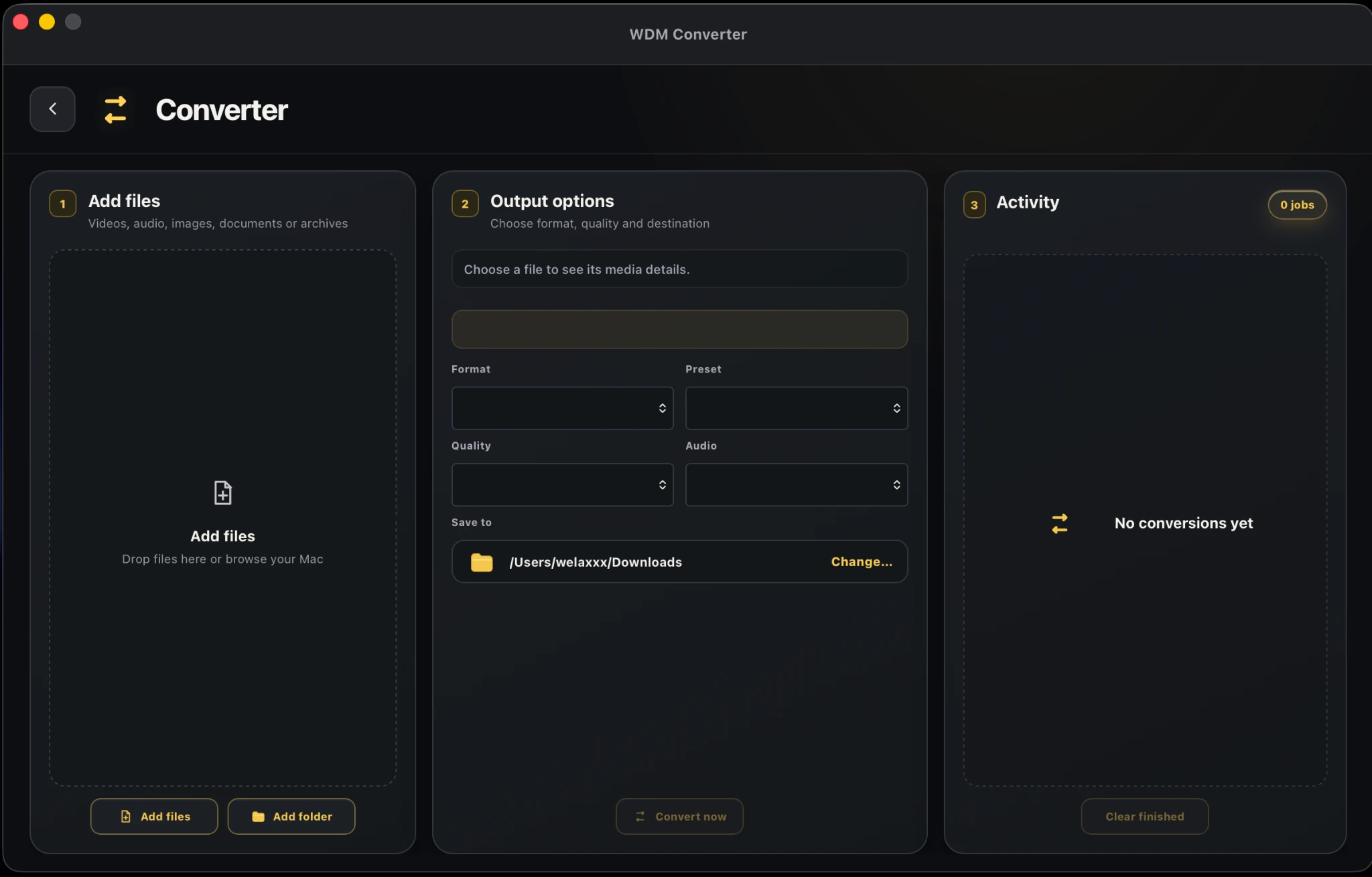Click step 1 badge next to Add files
This screenshot has width=1372, height=877.
pos(63,204)
